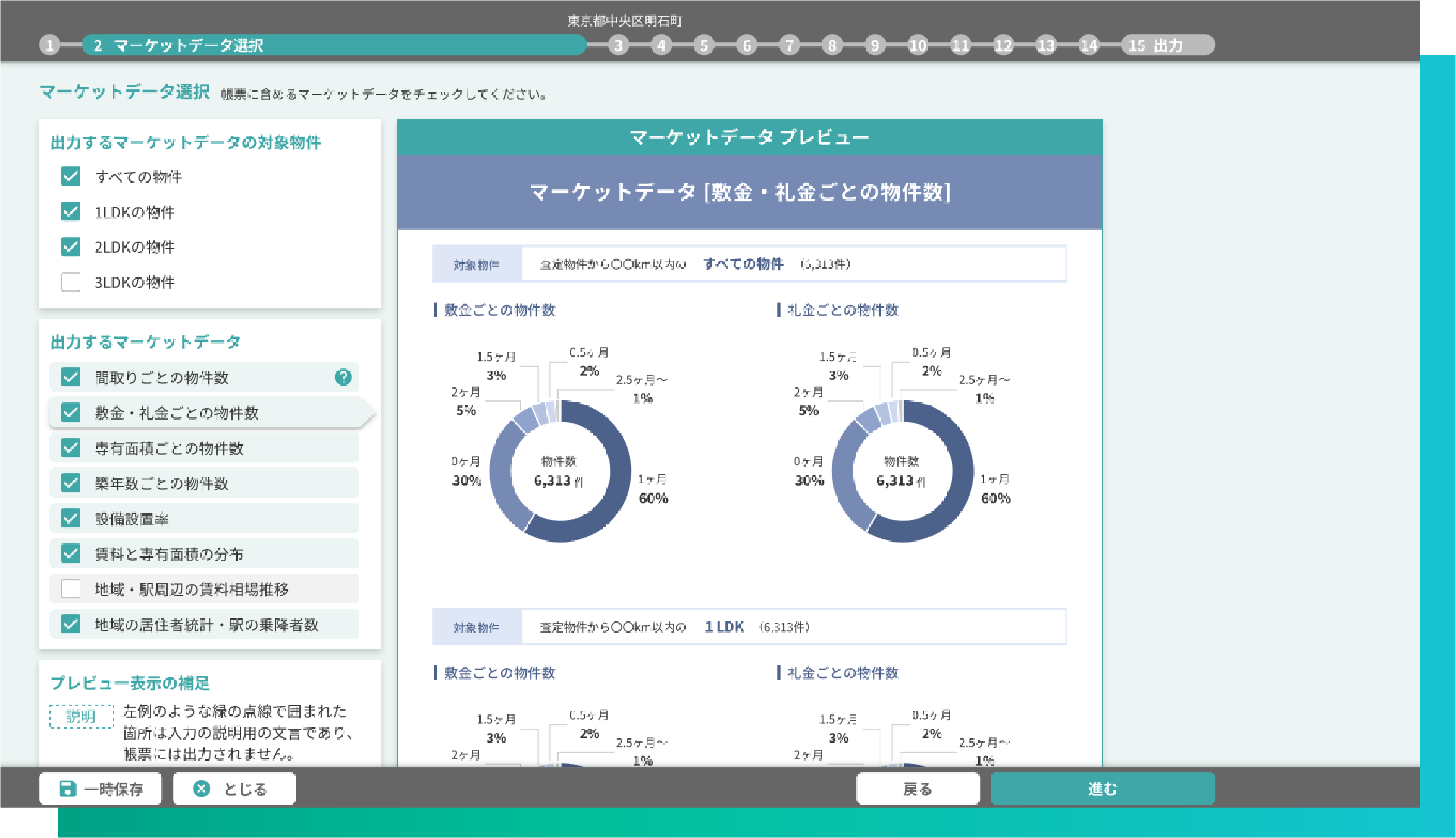1456x838 pixels.
Task: Click the 戻る button
Action: 917,789
